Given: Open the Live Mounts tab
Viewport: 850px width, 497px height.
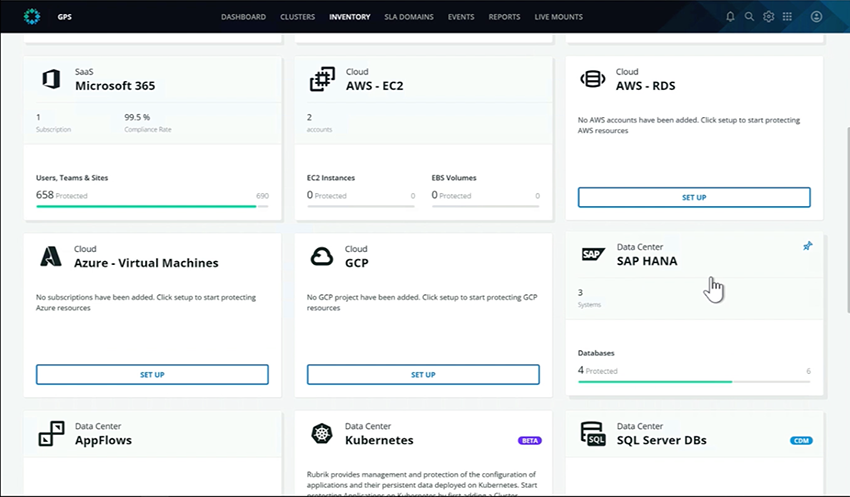Looking at the screenshot, I should [558, 17].
